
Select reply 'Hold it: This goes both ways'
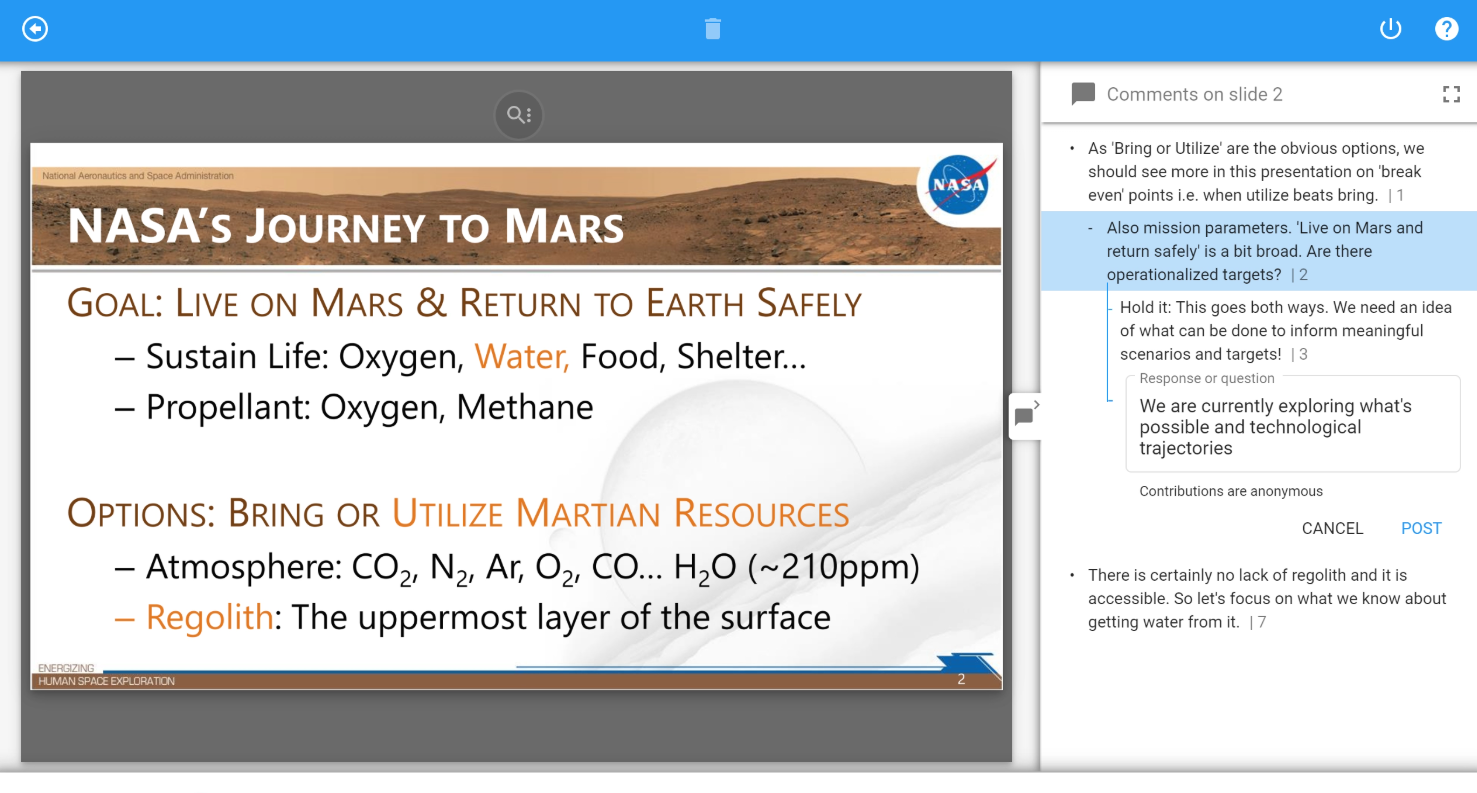coord(1286,331)
